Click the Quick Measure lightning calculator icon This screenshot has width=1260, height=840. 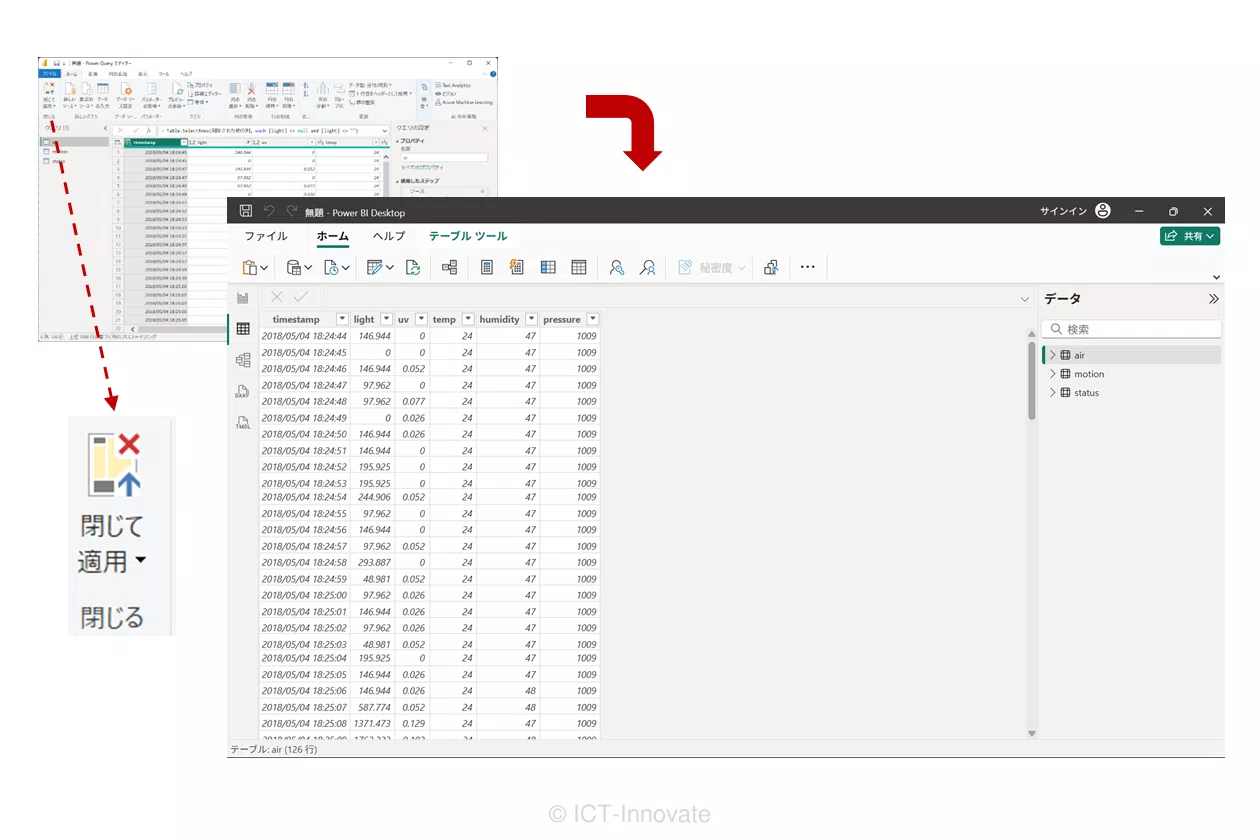[516, 267]
